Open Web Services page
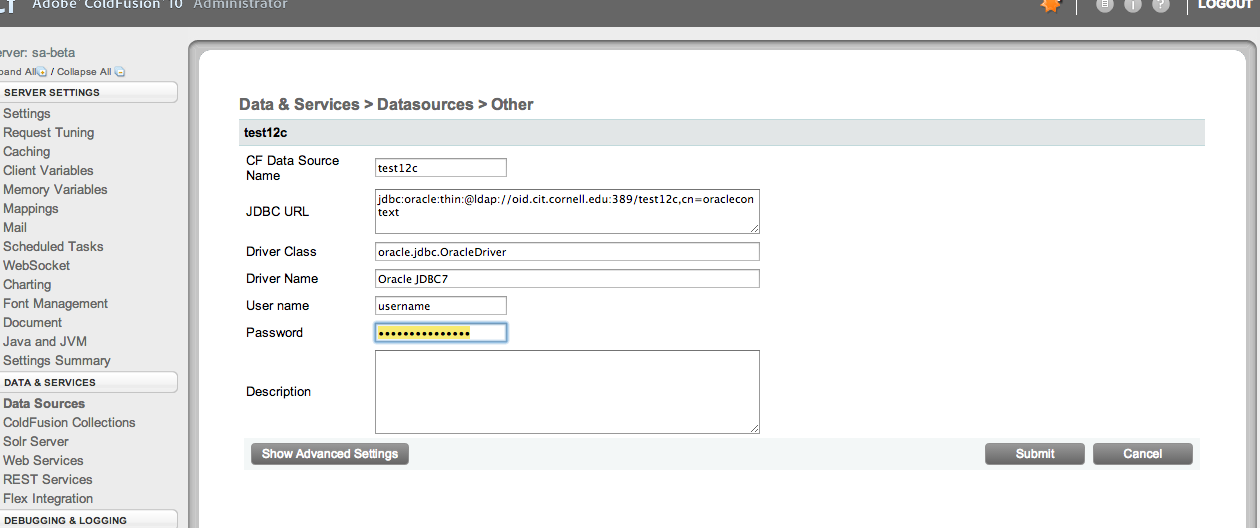This screenshot has width=1260, height=528. click(x=43, y=460)
